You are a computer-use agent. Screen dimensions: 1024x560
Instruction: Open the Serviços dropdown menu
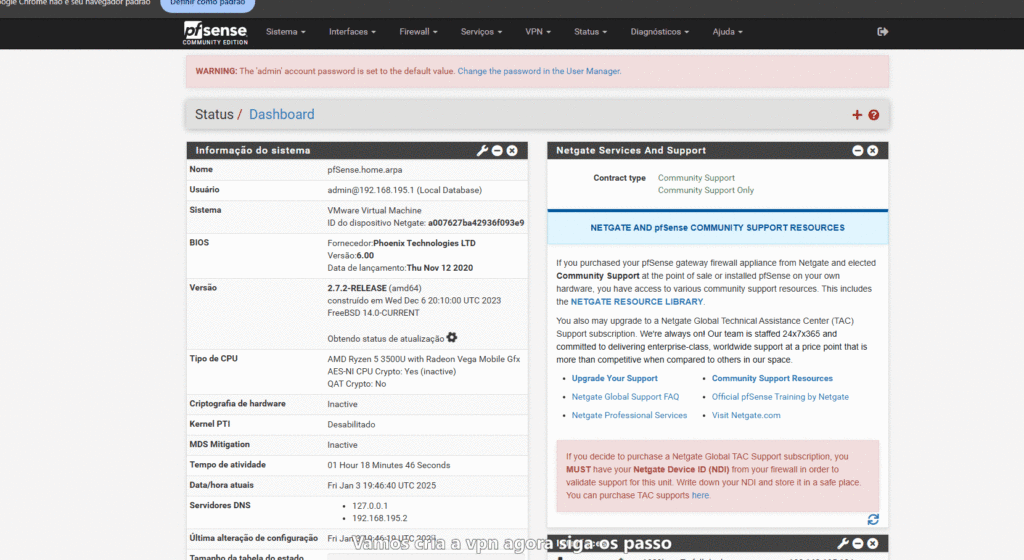(481, 31)
